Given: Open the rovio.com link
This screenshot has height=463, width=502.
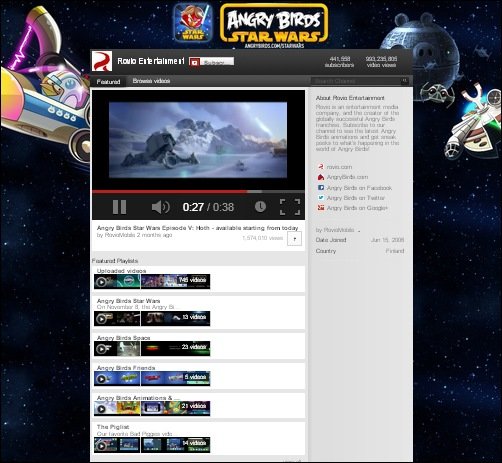Looking at the screenshot, I should point(339,167).
